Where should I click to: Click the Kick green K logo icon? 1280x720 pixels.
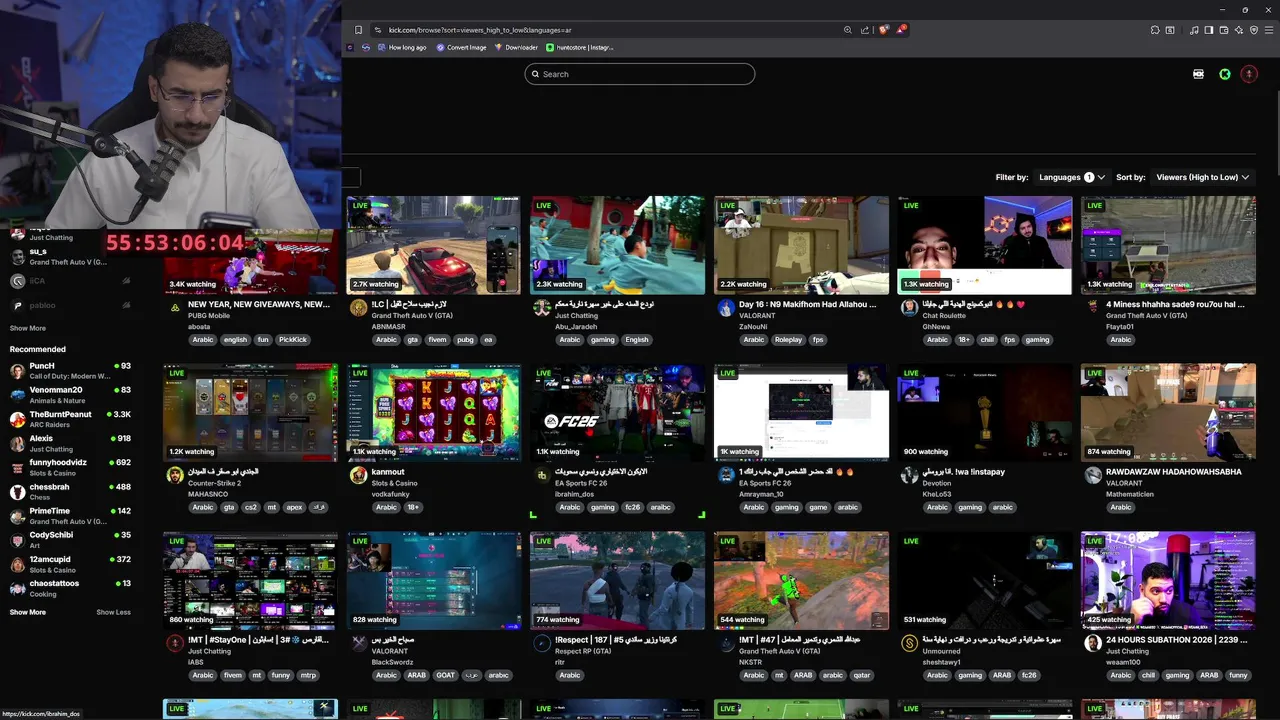(x=1225, y=74)
